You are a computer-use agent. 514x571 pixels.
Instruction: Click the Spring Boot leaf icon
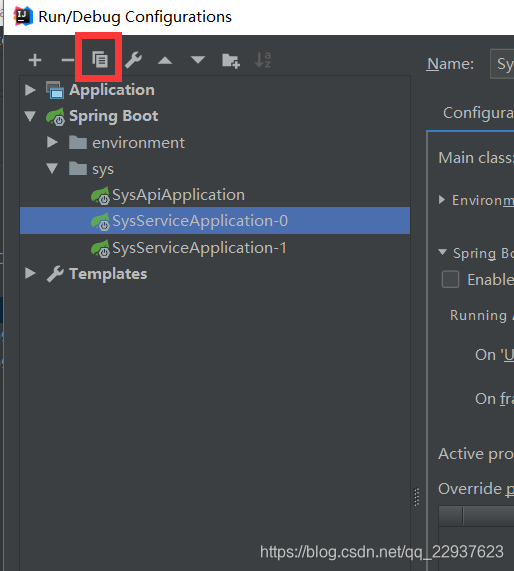tap(55, 117)
